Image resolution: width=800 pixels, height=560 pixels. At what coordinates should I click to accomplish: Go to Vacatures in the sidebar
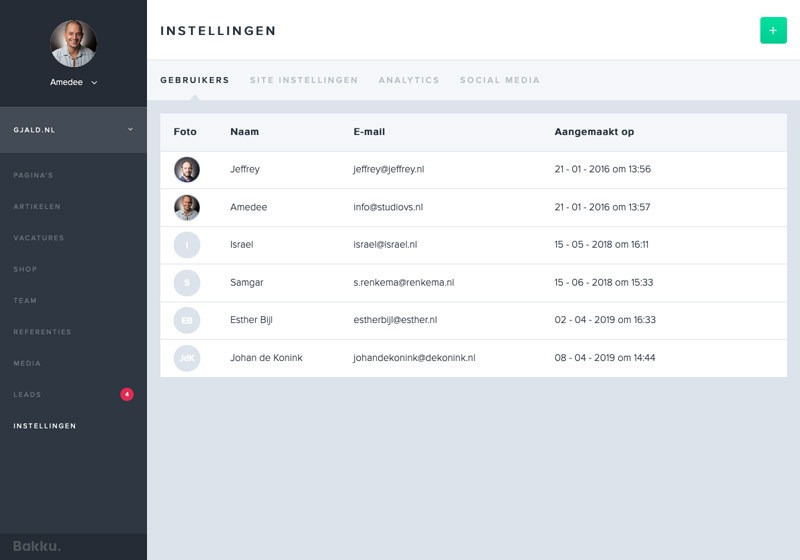click(39, 238)
